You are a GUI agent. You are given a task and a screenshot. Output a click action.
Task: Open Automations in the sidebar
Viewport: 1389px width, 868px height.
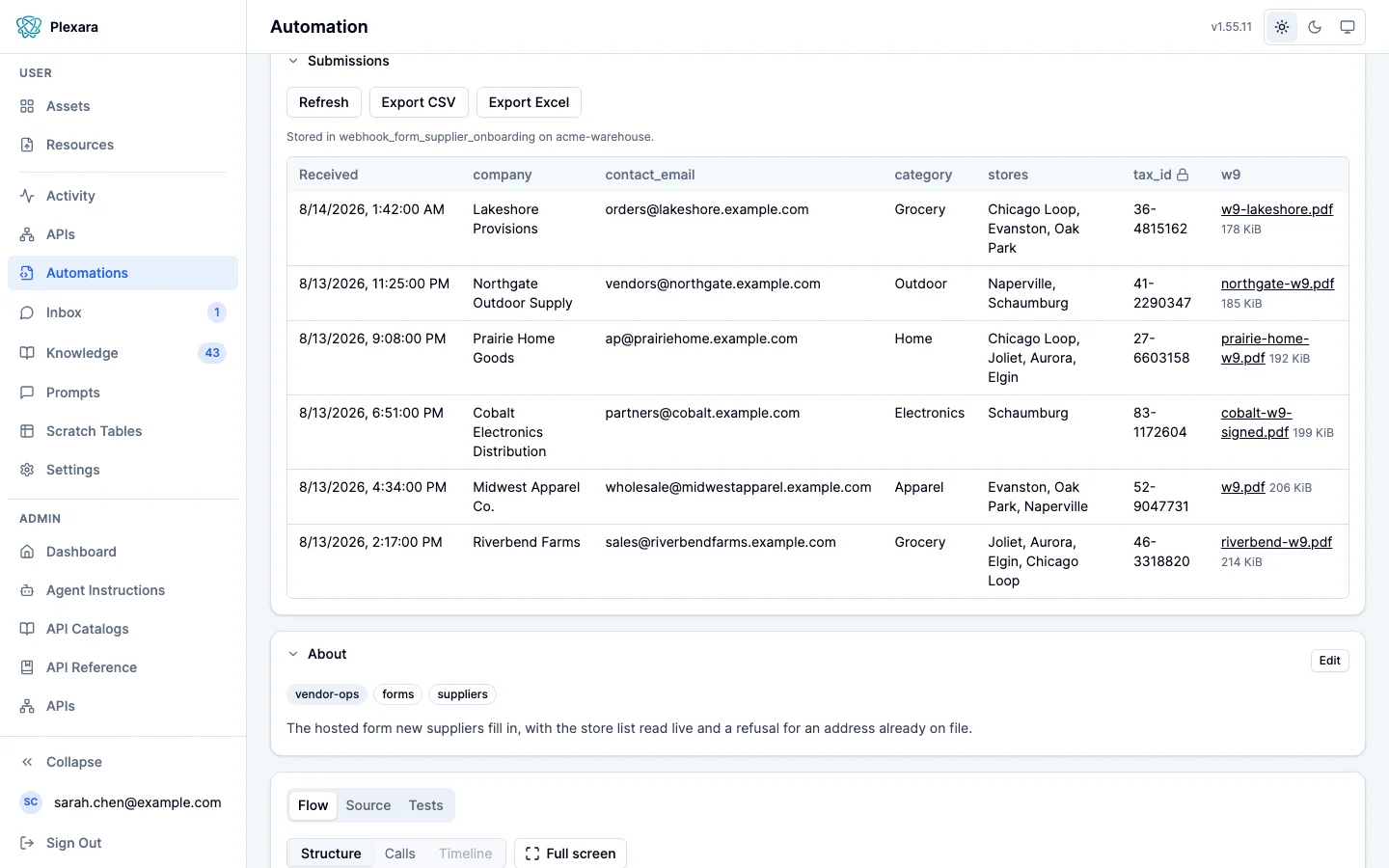pyautogui.click(x=123, y=273)
